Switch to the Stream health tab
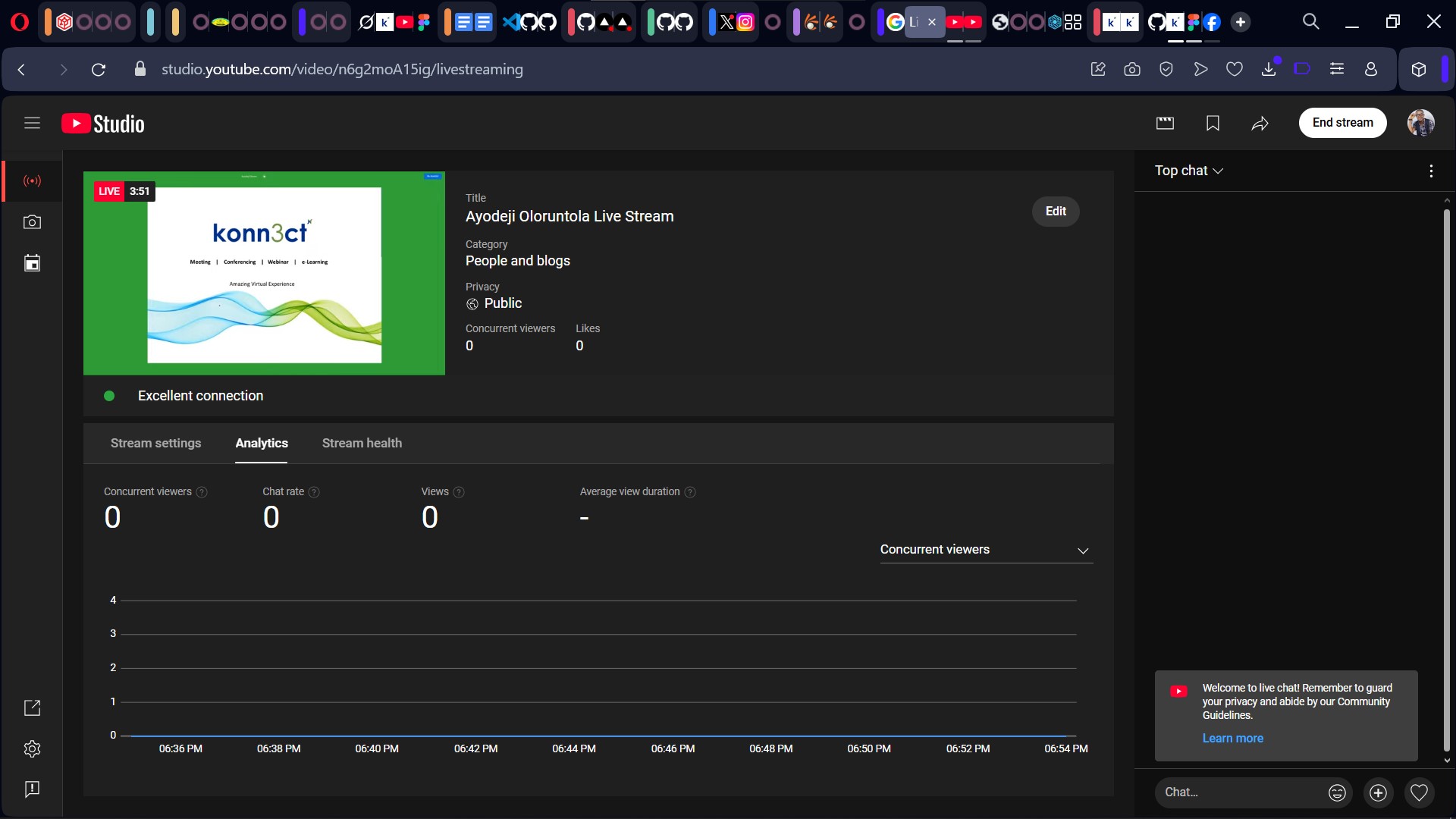 362,443
